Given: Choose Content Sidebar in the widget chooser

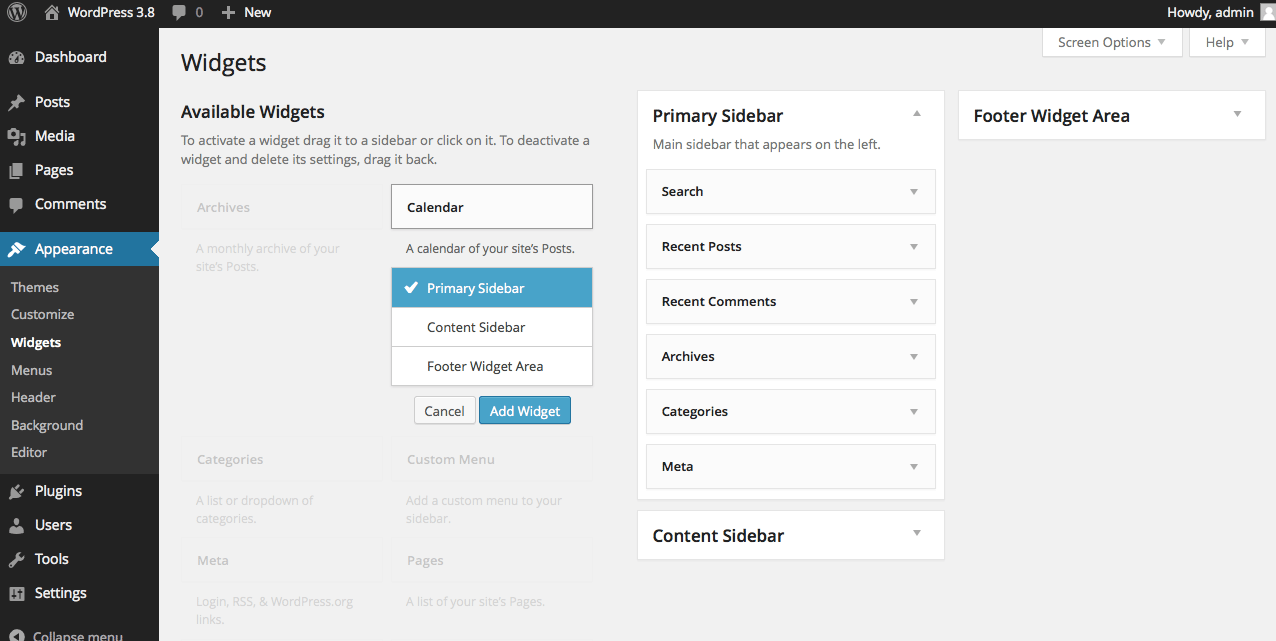Looking at the screenshot, I should pos(492,327).
